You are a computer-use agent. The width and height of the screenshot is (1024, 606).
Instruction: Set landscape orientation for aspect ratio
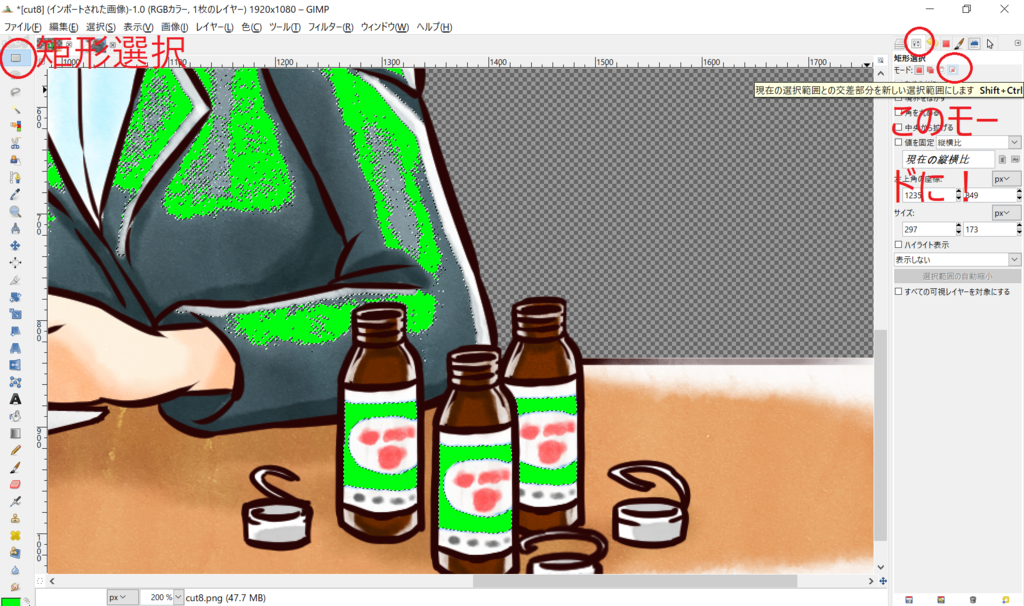(1015, 159)
